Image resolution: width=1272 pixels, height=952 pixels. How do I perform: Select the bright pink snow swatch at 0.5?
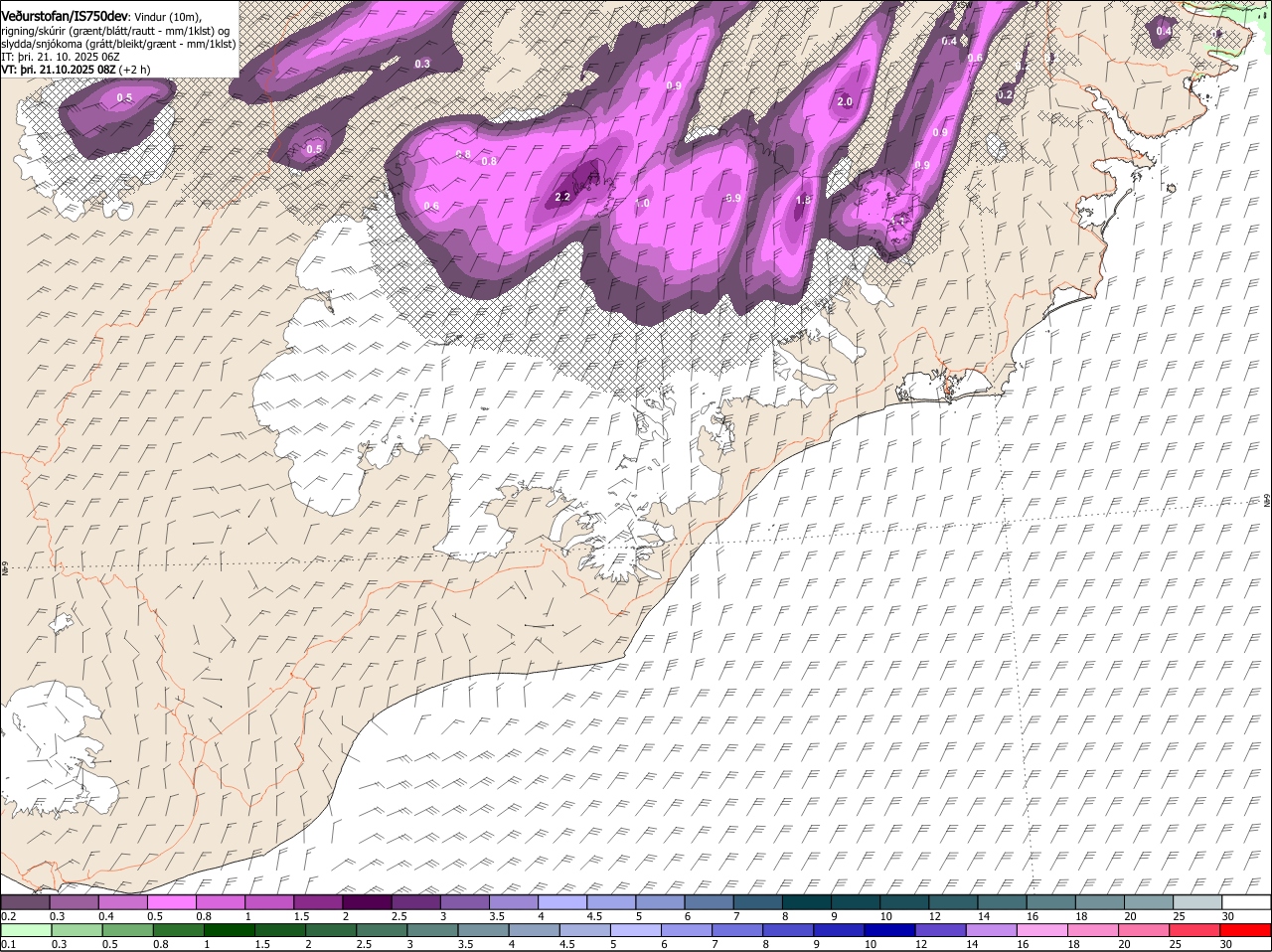point(171,901)
